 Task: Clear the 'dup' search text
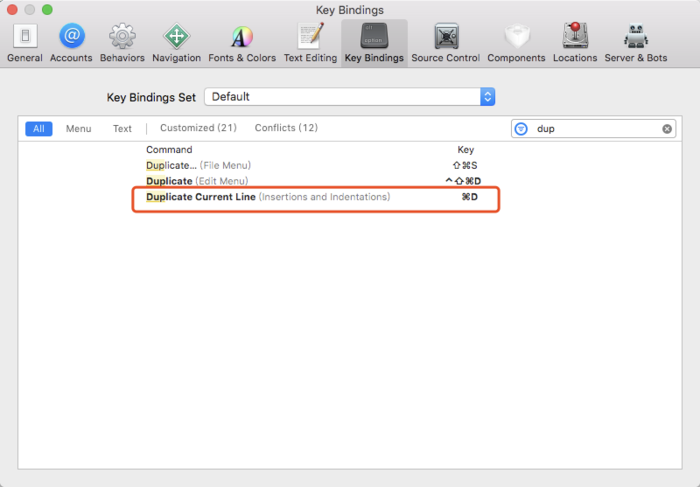point(667,129)
